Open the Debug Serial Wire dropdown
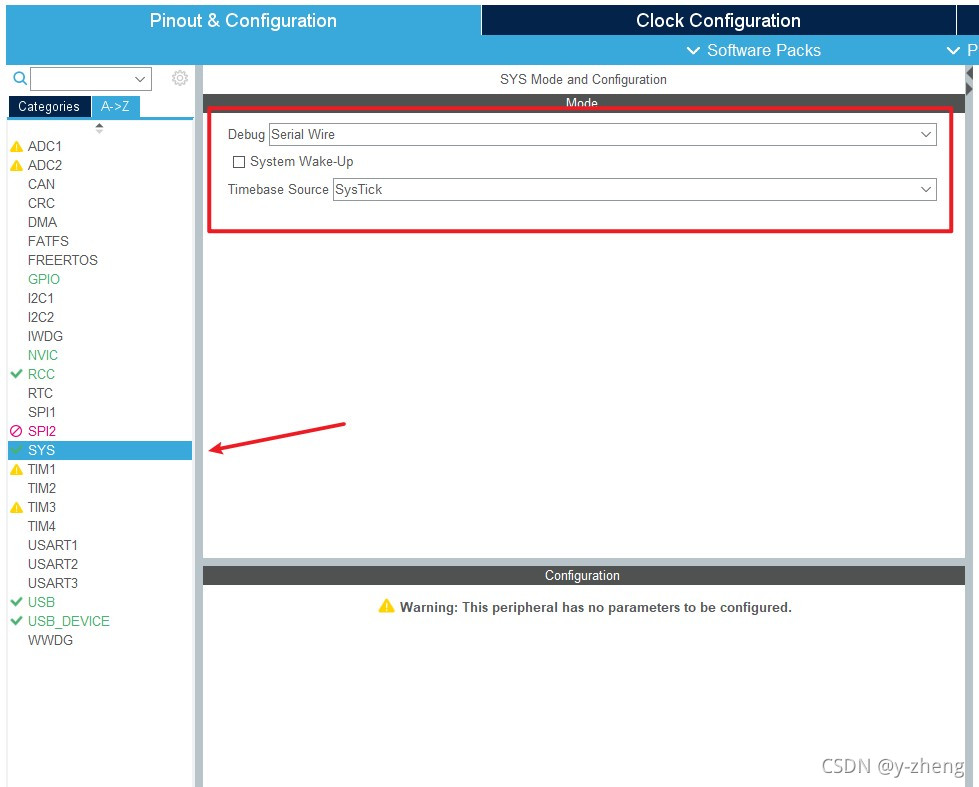The width and height of the screenshot is (979, 787). pyautogui.click(x=603, y=134)
